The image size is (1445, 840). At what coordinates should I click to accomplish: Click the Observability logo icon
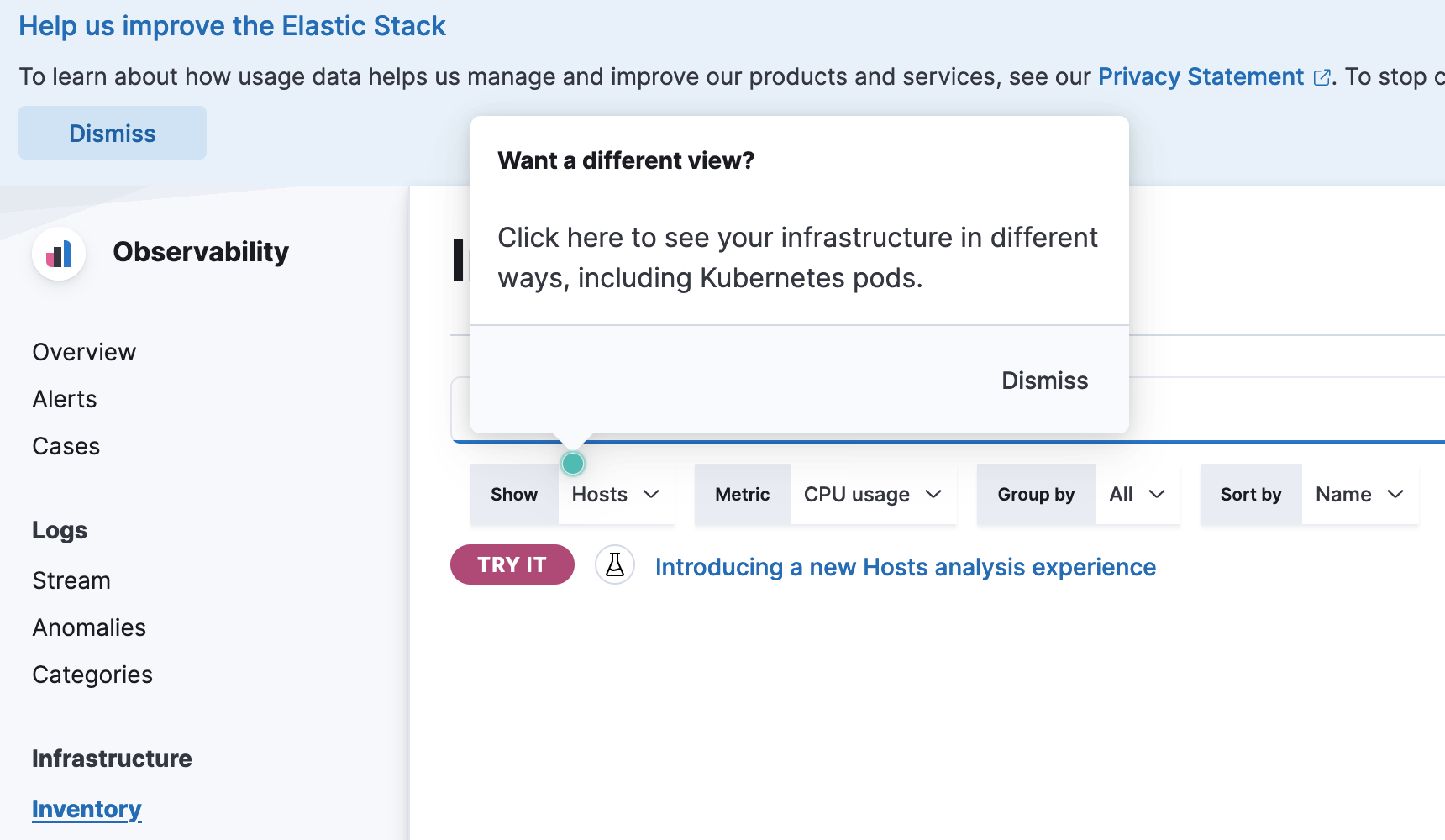click(x=58, y=253)
